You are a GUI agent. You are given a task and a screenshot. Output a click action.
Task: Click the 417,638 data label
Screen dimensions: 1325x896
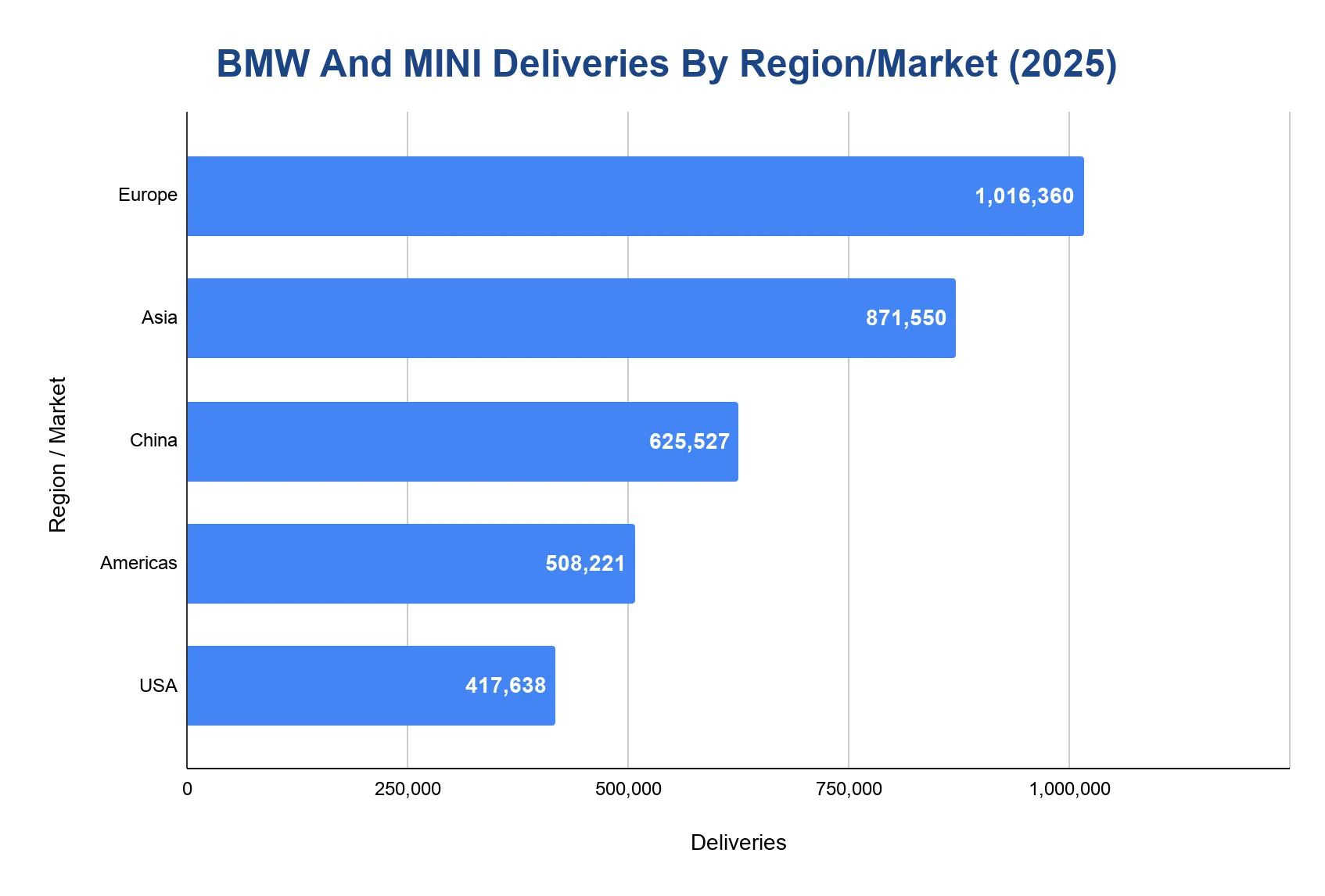tap(505, 686)
